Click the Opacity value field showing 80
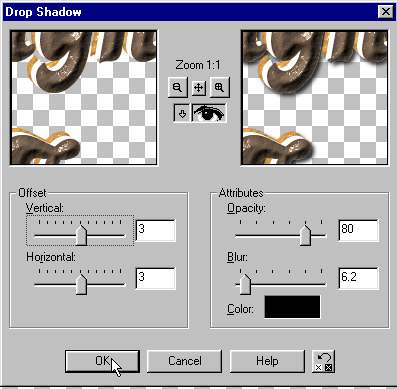 pos(358,230)
